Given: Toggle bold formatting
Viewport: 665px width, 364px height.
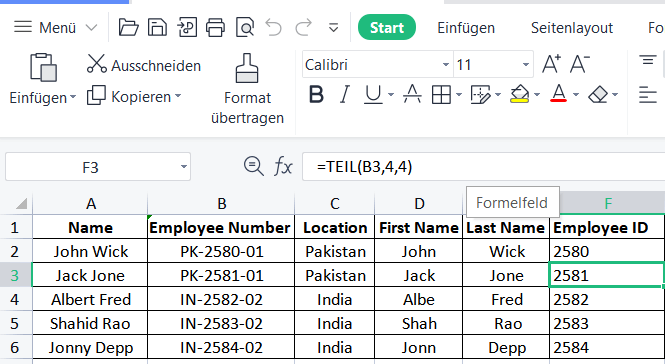Looking at the screenshot, I should (x=316, y=94).
